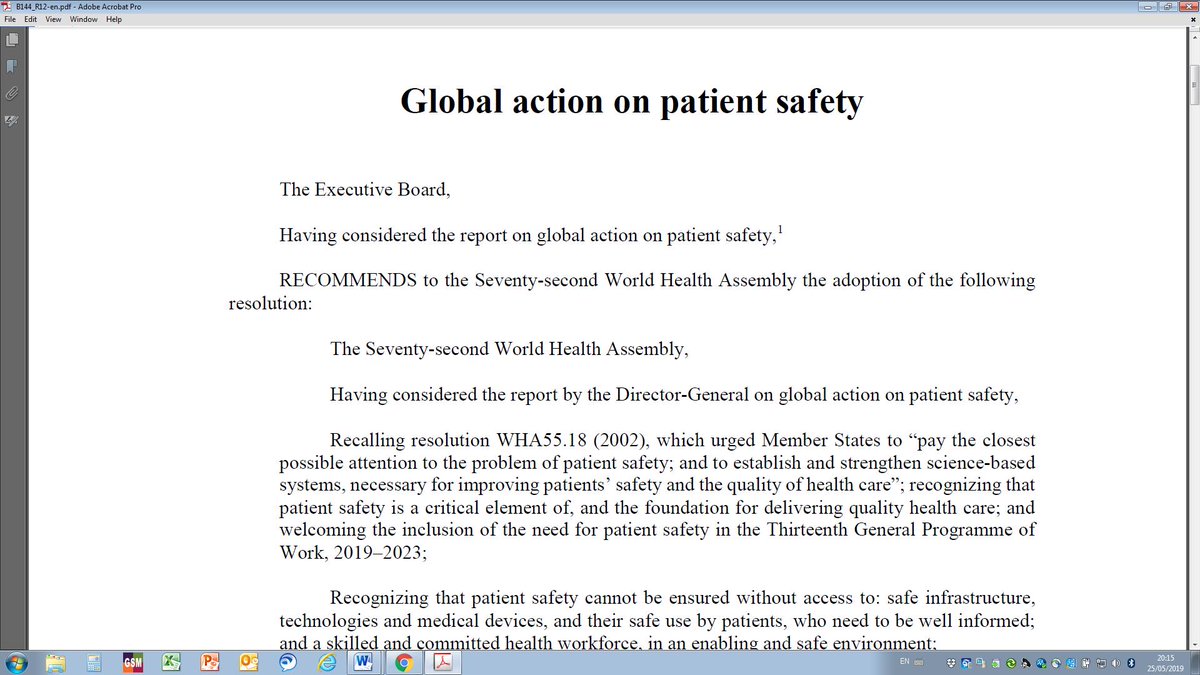Open the Edit menu
Screen dimensions: 1200x675
(30, 19)
